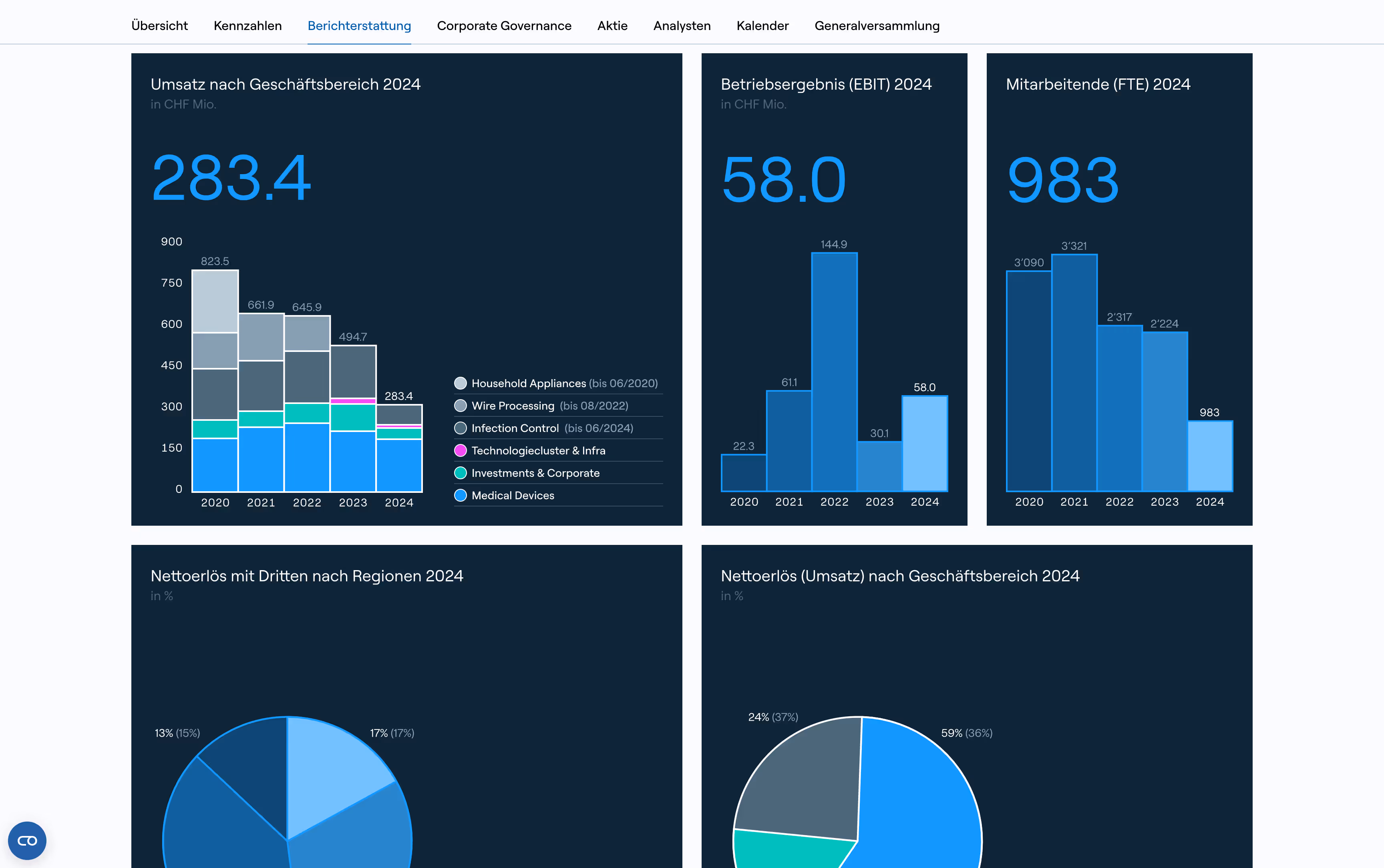Open the Kalender tab
This screenshot has width=1384, height=868.
[762, 26]
